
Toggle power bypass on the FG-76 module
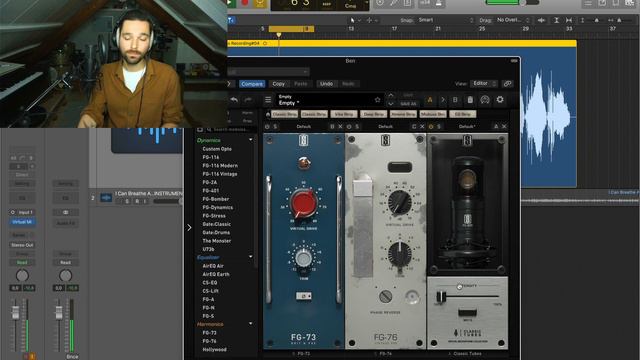coord(349,127)
